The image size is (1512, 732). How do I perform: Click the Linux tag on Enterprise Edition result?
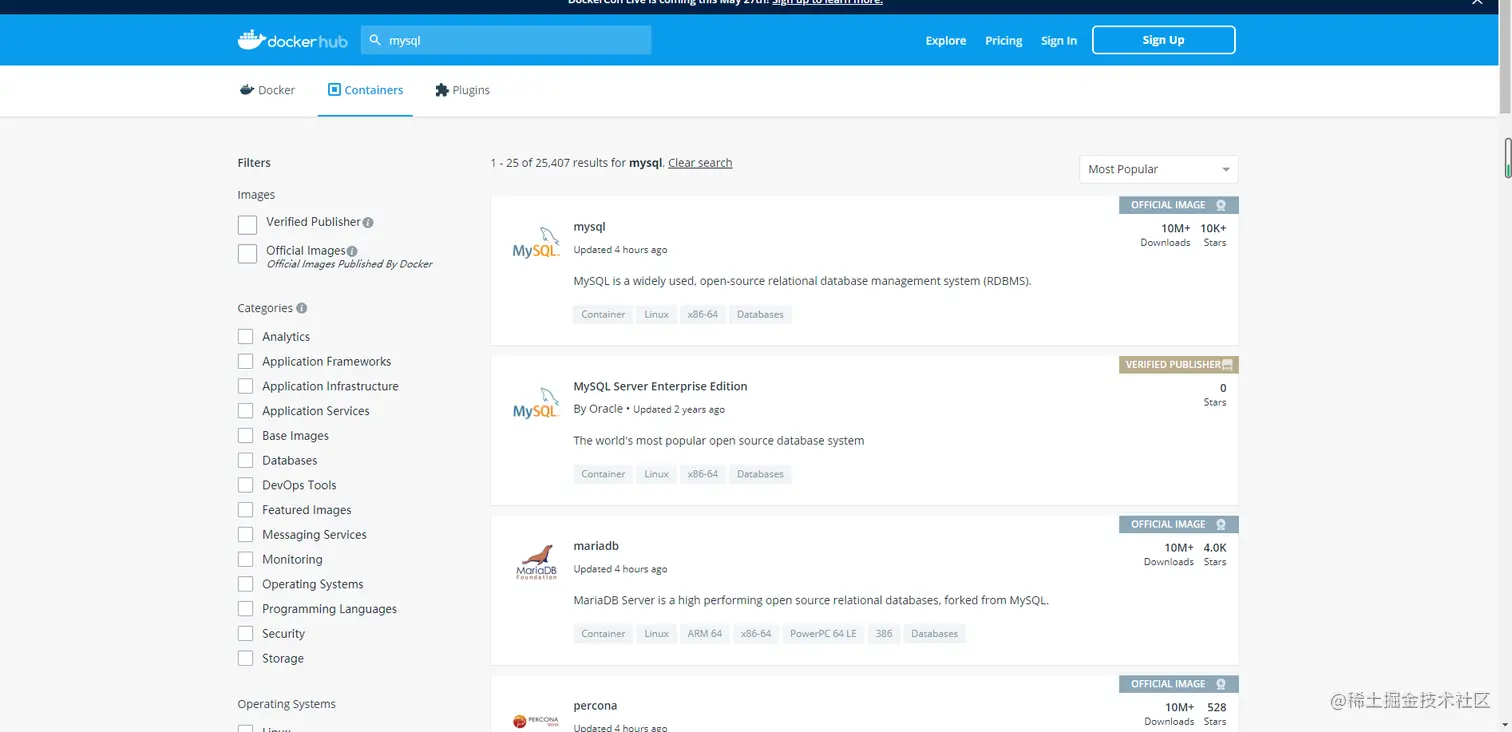[x=656, y=474]
